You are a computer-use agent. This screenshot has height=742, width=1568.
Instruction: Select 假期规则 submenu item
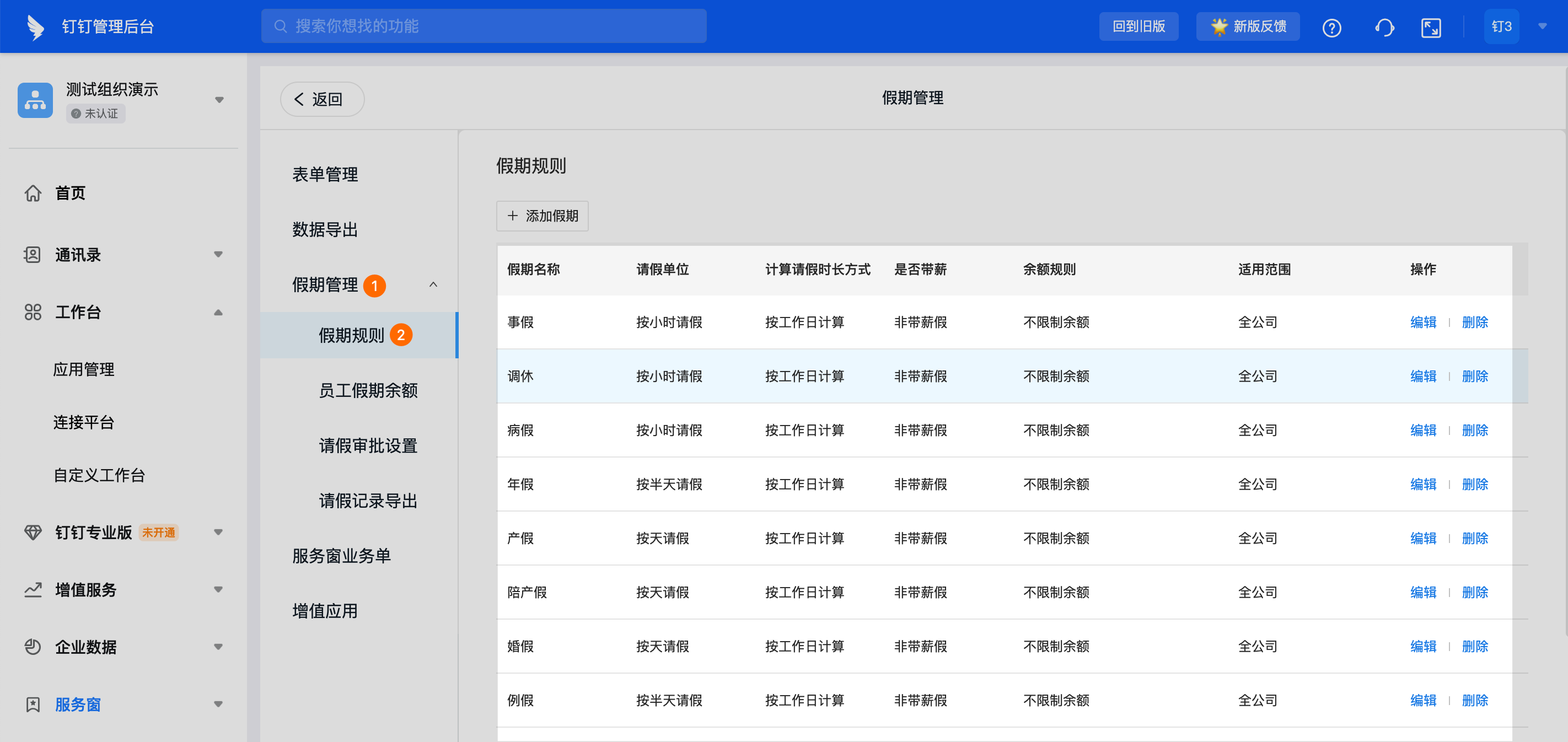[x=359, y=335]
